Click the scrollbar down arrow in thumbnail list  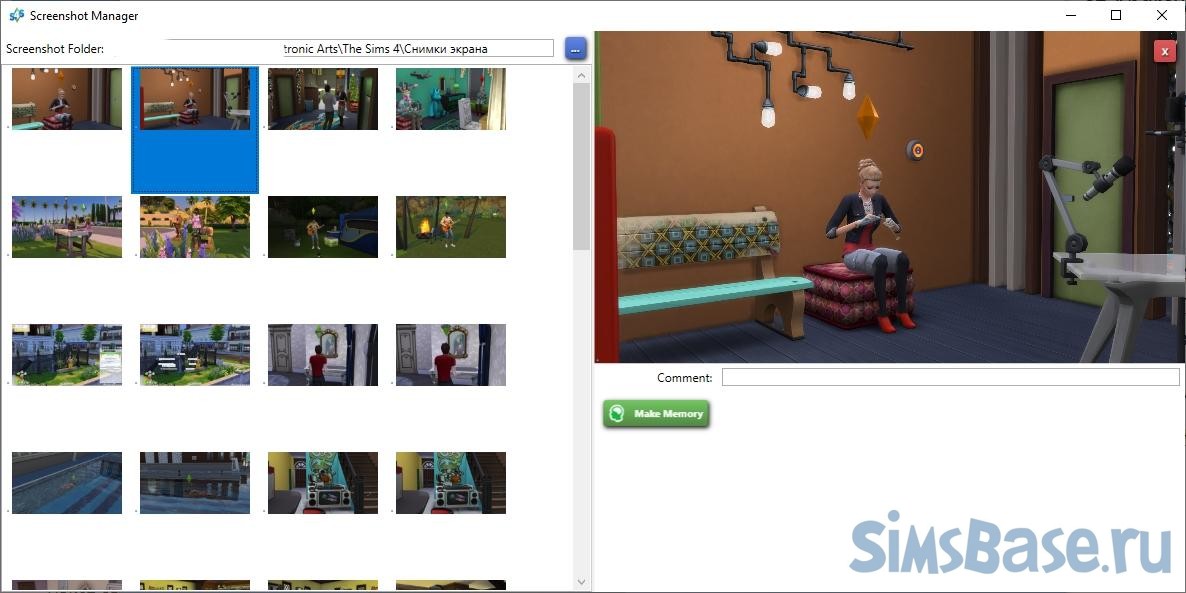tap(581, 582)
